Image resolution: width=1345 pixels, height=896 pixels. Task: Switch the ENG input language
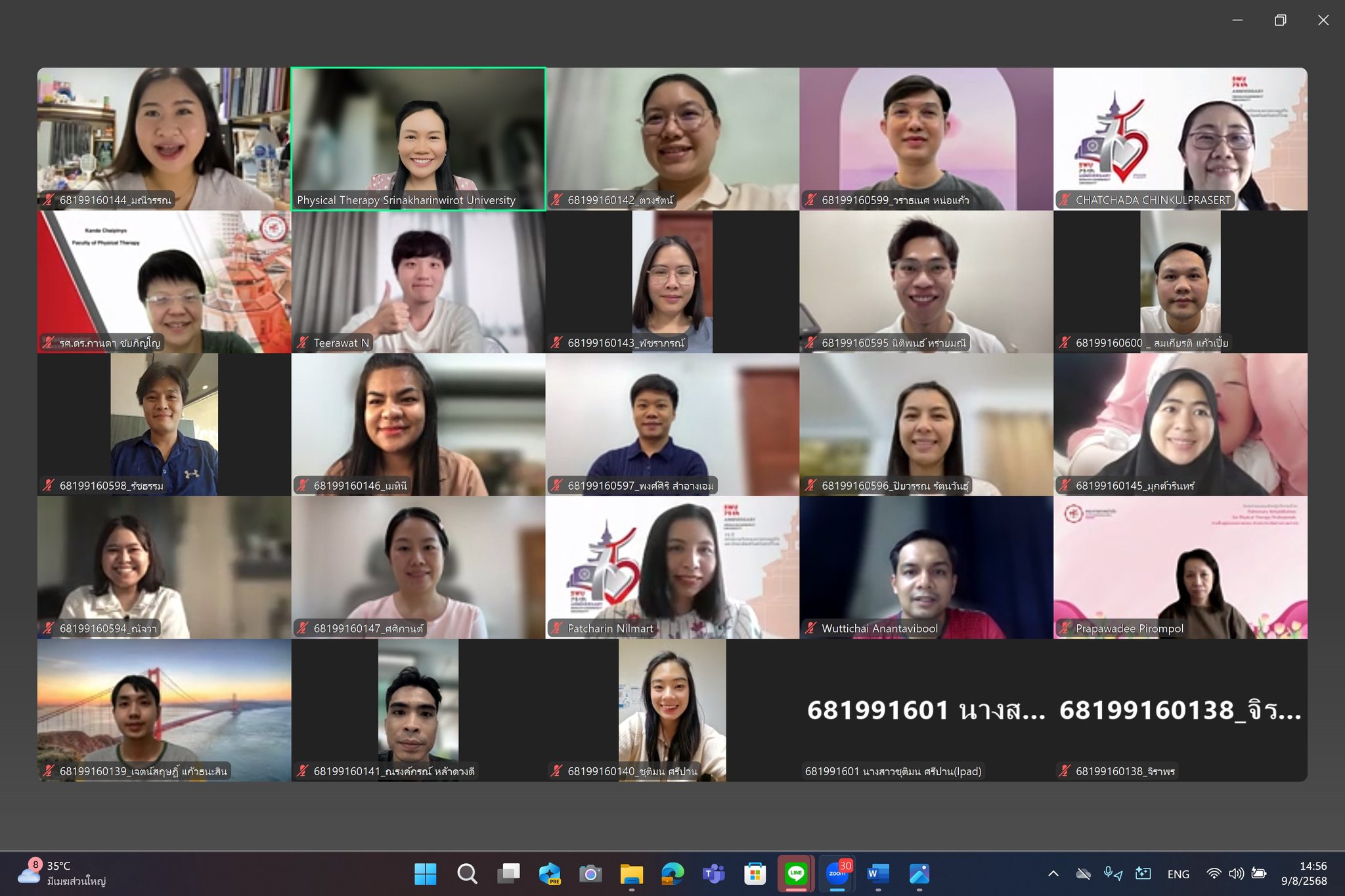point(1178,874)
